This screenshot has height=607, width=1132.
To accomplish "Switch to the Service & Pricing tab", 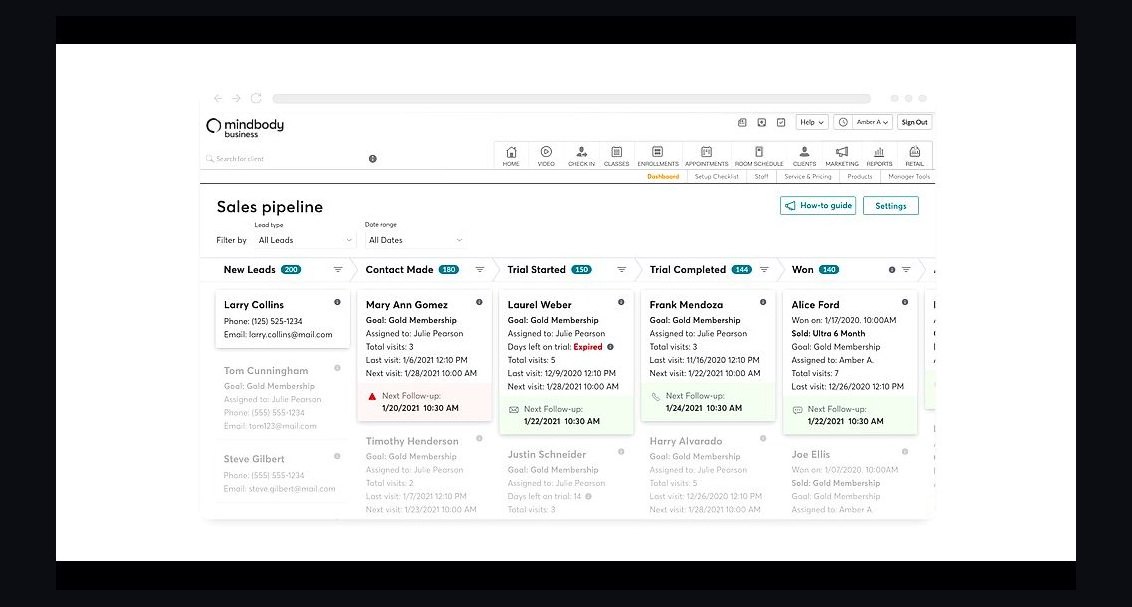I will [808, 177].
